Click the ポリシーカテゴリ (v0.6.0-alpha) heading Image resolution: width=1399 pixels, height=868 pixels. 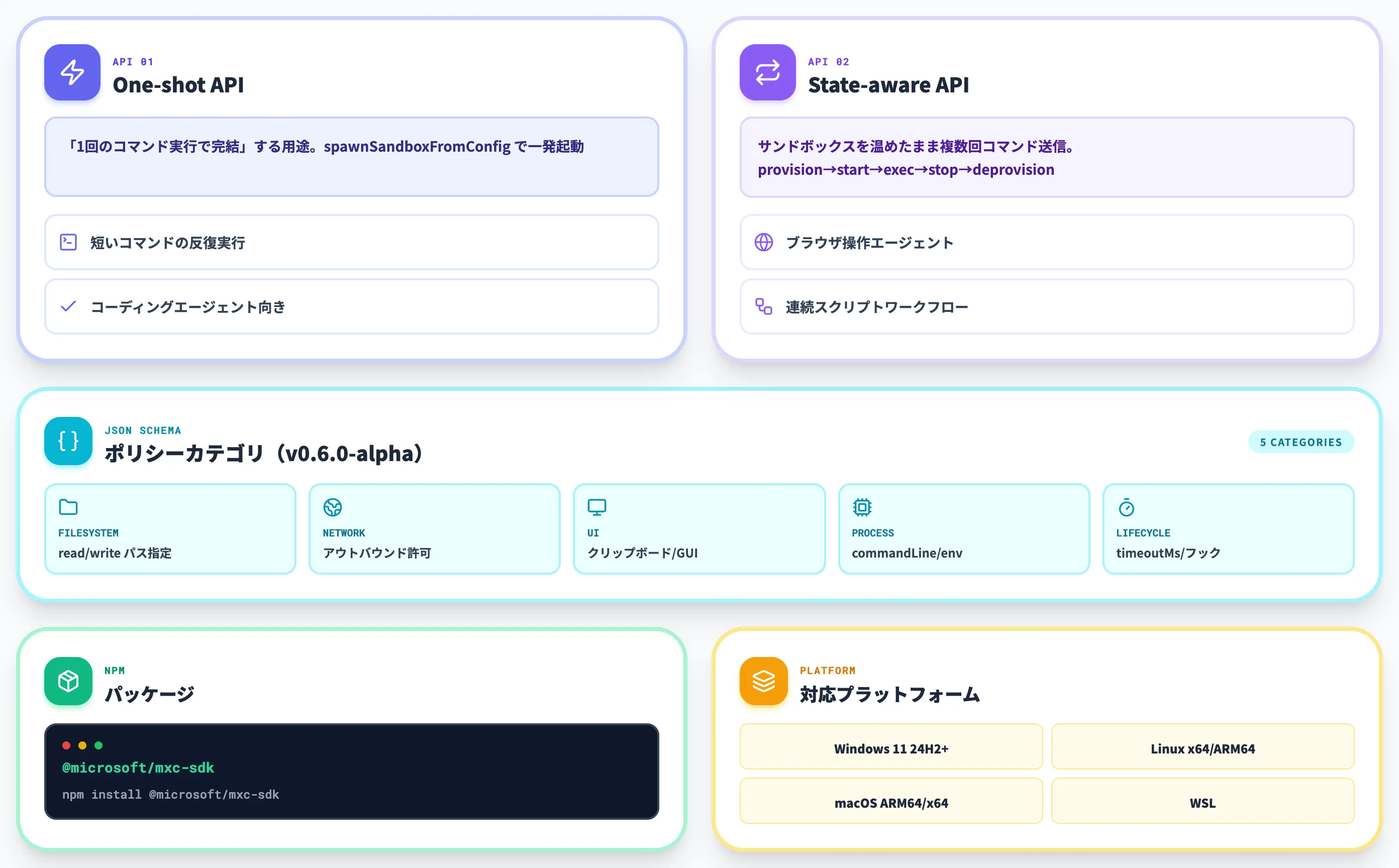(264, 454)
